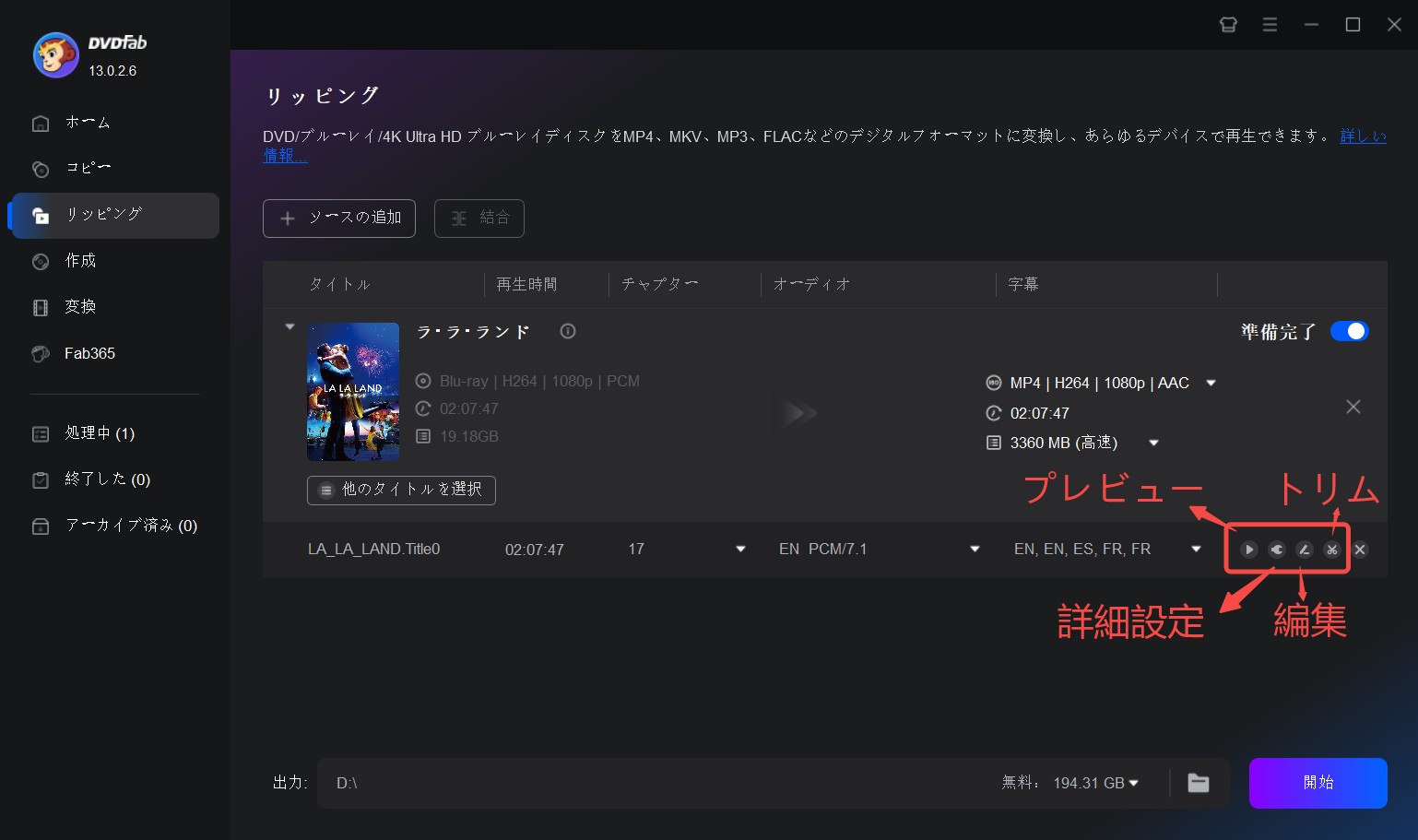Click ソースの追加 button
Image resolution: width=1418 pixels, height=840 pixels.
coord(339,219)
